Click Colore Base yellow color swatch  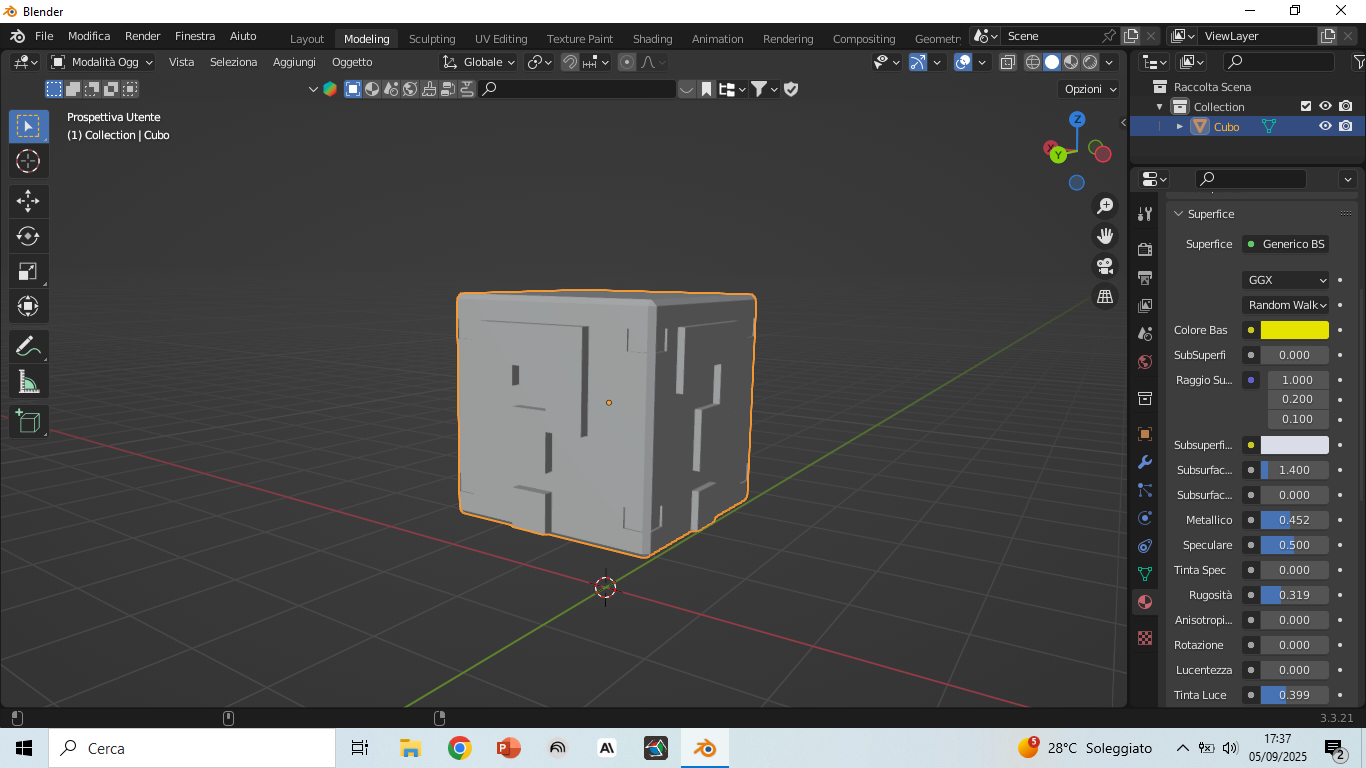point(1295,330)
